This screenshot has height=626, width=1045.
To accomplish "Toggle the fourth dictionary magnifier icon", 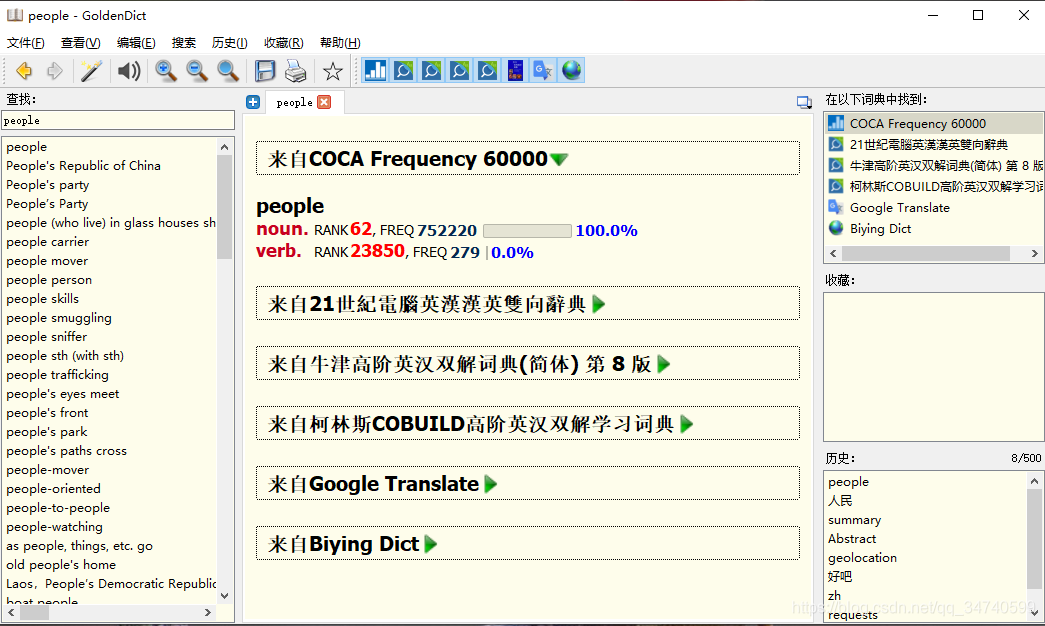I will click(459, 70).
